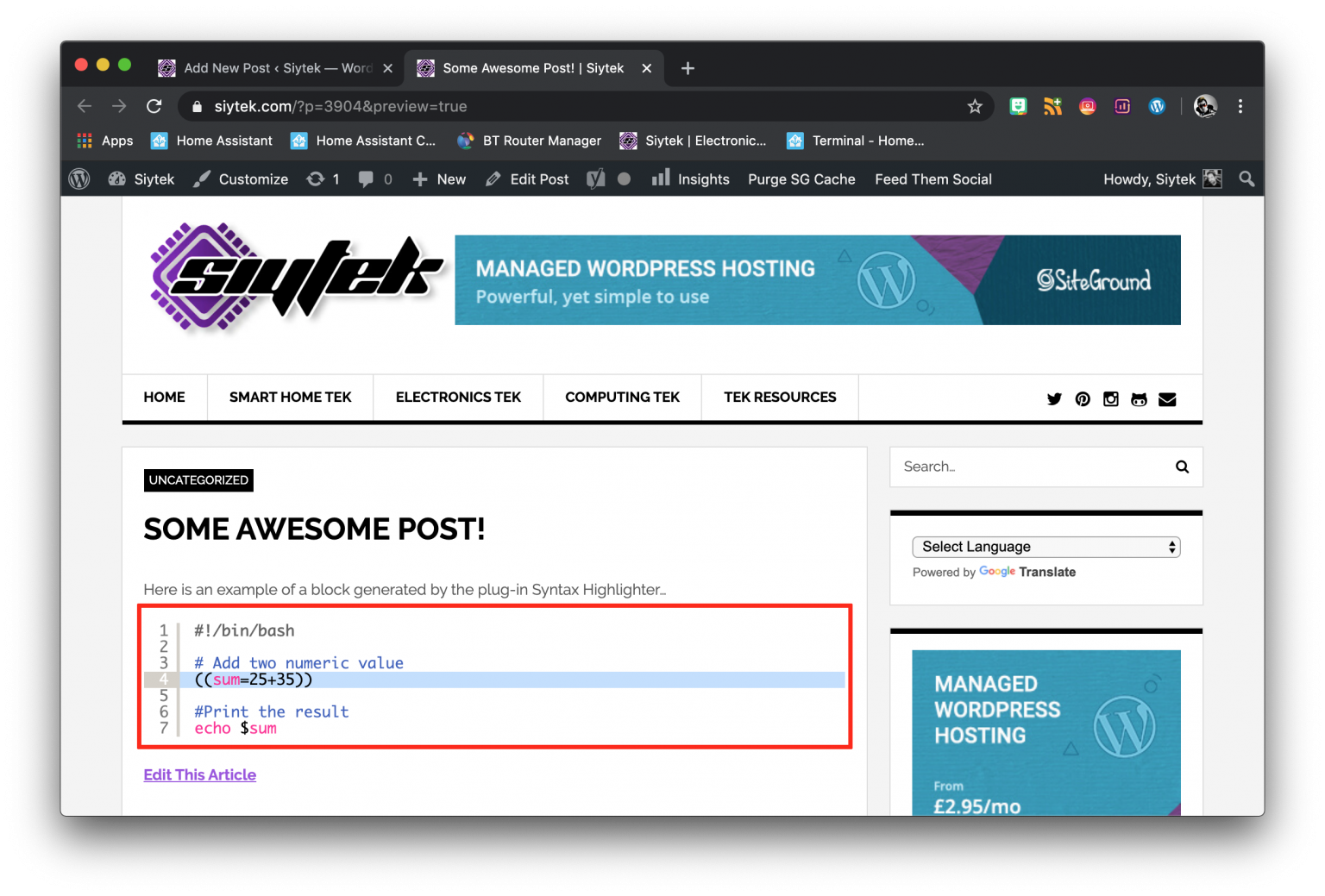
Task: Click Purge SG Cache in the admin bar
Action: (801, 179)
